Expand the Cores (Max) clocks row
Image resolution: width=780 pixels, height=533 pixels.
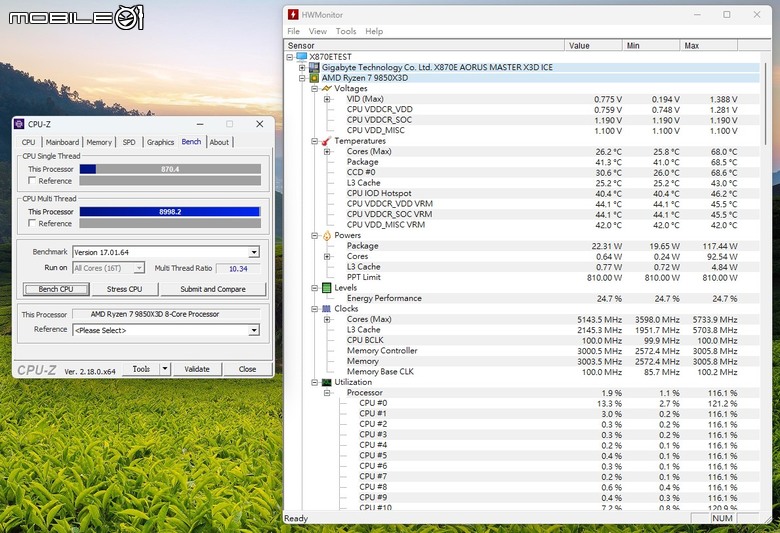pyautogui.click(x=327, y=320)
